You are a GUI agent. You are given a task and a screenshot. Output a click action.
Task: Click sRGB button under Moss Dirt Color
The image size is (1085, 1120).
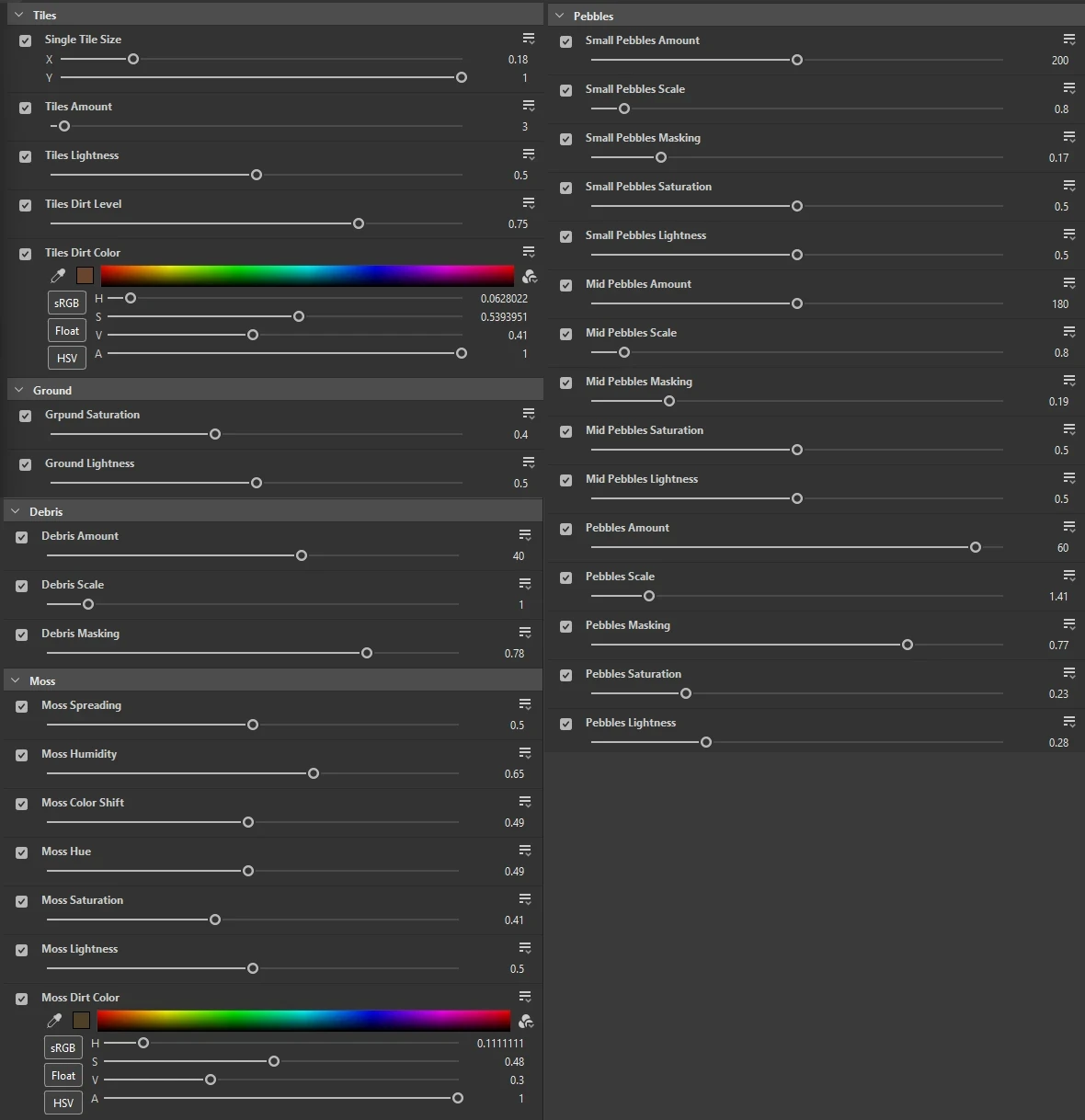tap(63, 1047)
